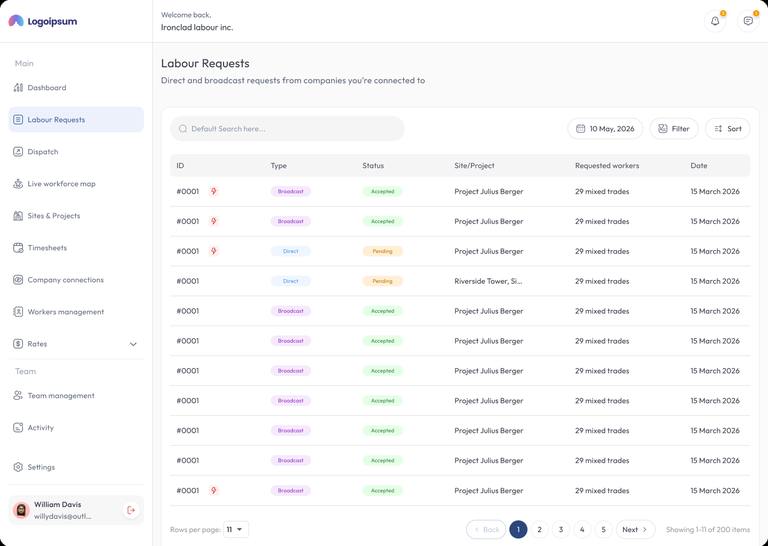The image size is (768, 546).
Task: Expand the Rates submenu chevron
Action: point(133,344)
